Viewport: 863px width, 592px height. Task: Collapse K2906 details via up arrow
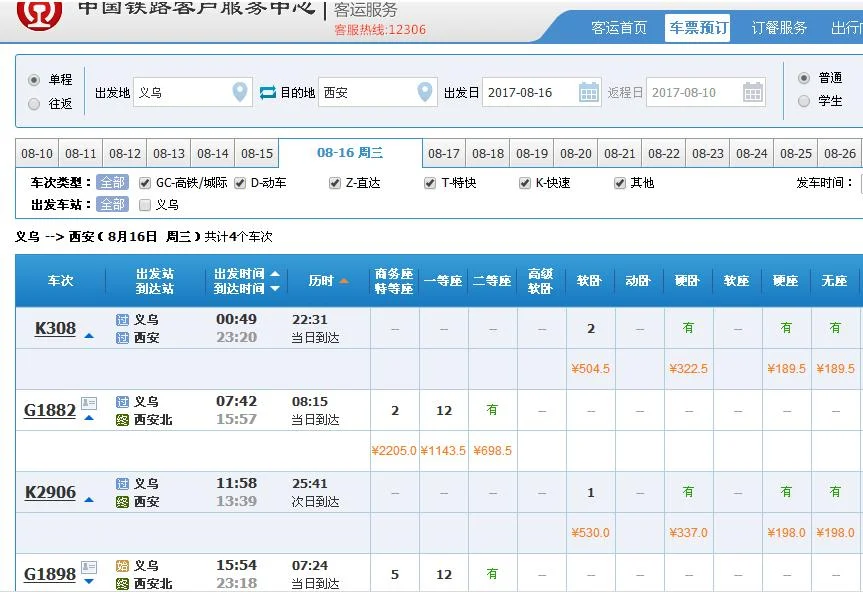click(88, 498)
